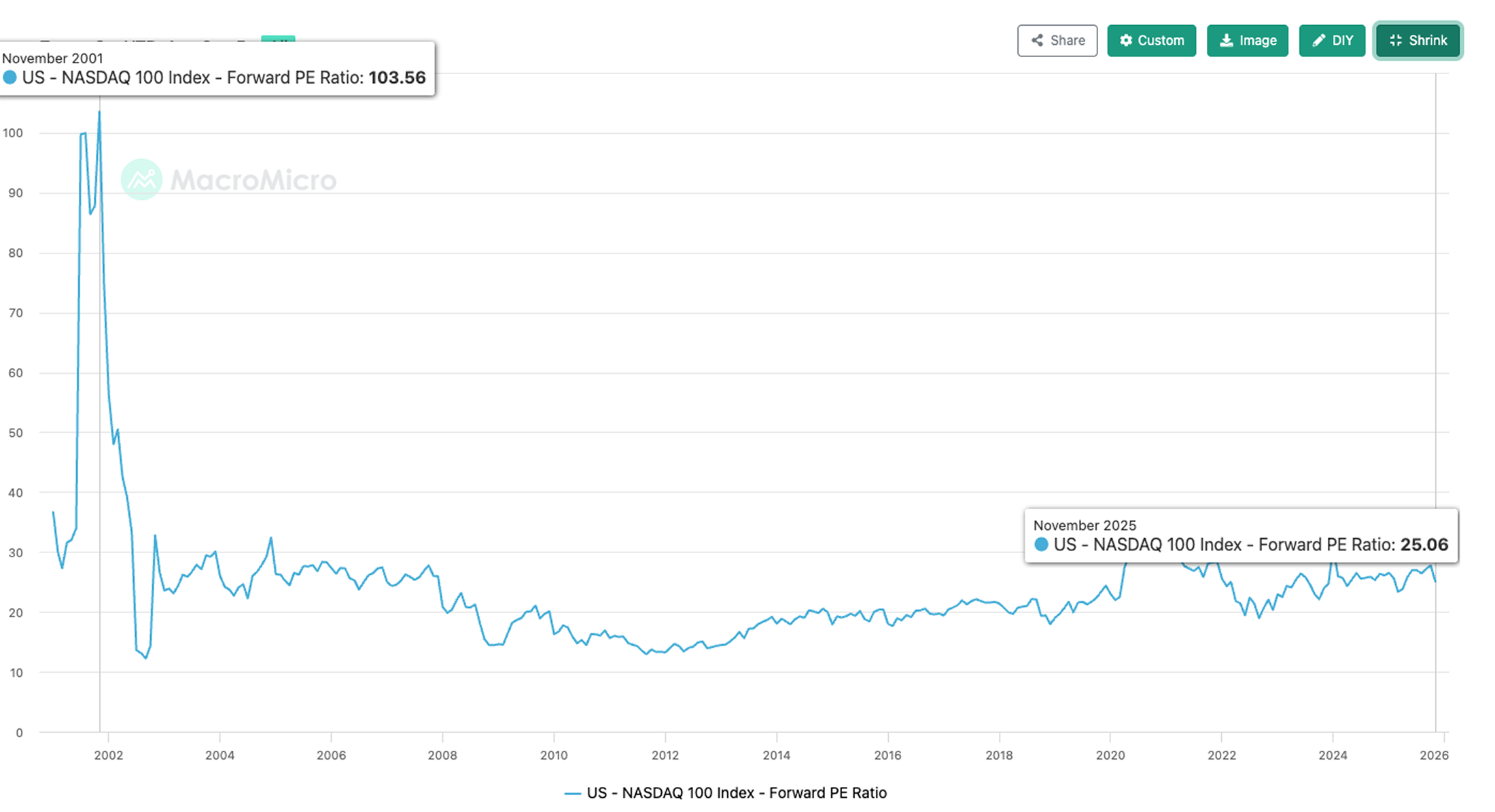
Task: Click the 2020 label on x-axis
Action: coord(1110,755)
